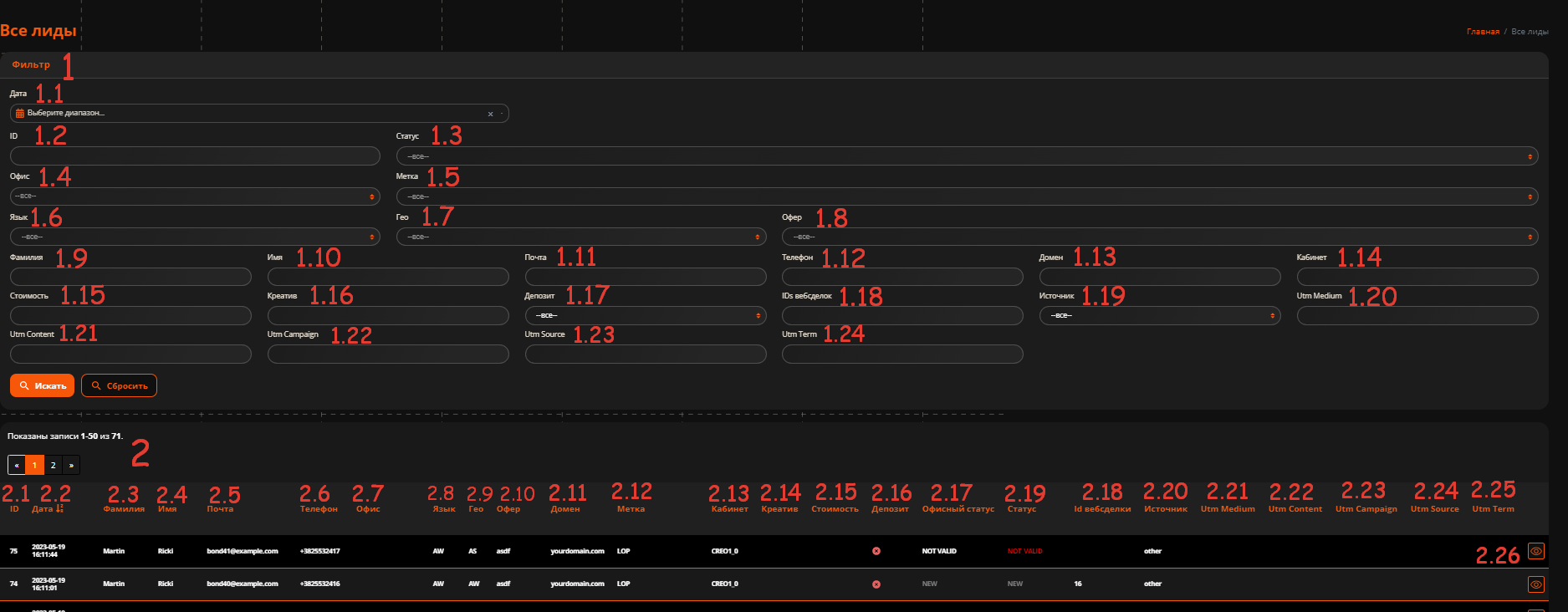The height and width of the screenshot is (612, 1568).
Task: Focus the IDs вебсделок filter input
Action: pyautogui.click(x=902, y=315)
